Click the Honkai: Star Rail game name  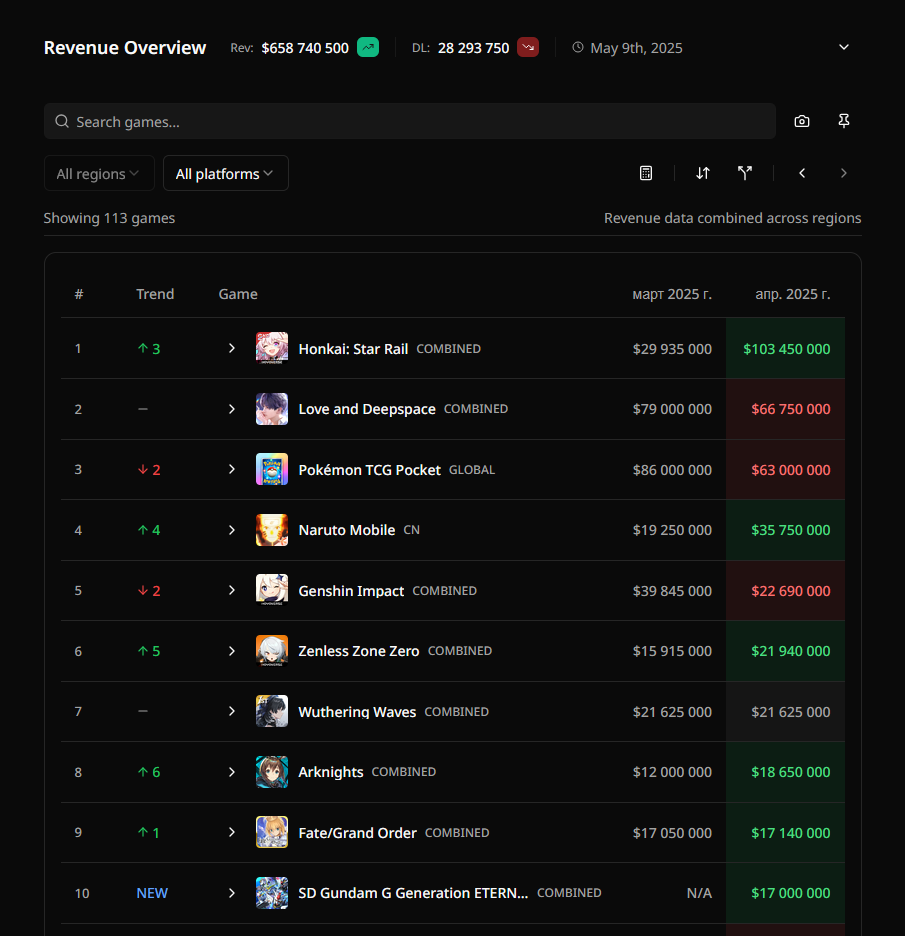(353, 349)
